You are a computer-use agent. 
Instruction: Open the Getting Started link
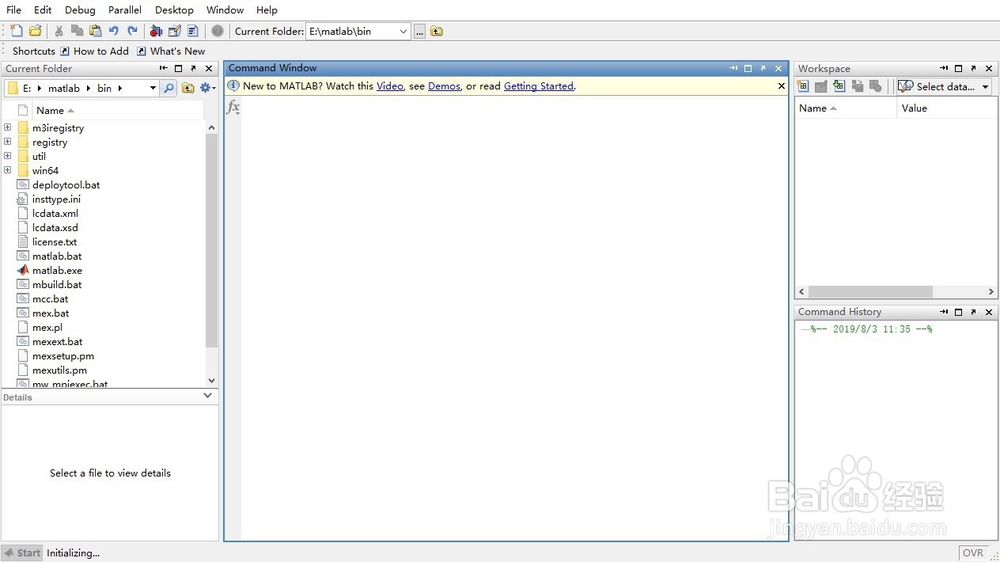click(539, 86)
